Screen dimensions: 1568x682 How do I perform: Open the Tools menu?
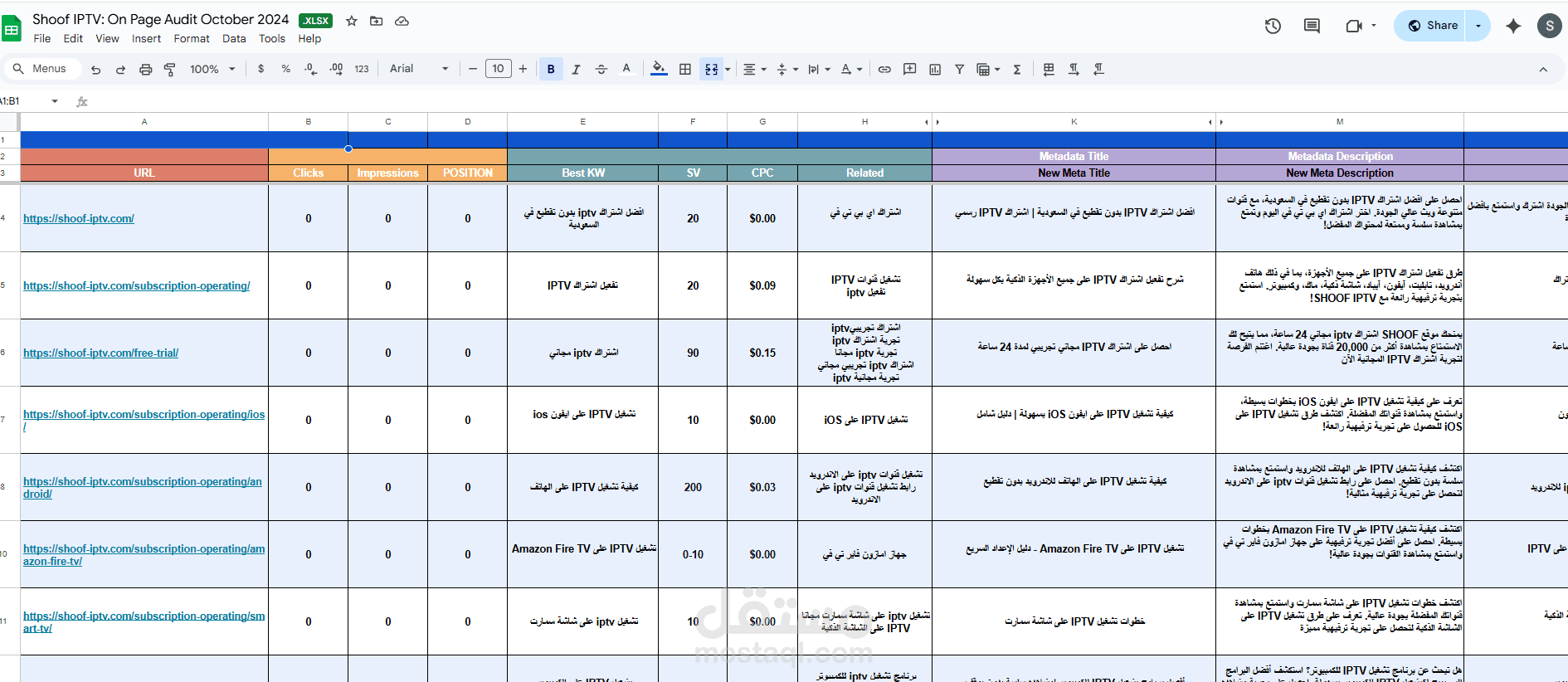[272, 38]
